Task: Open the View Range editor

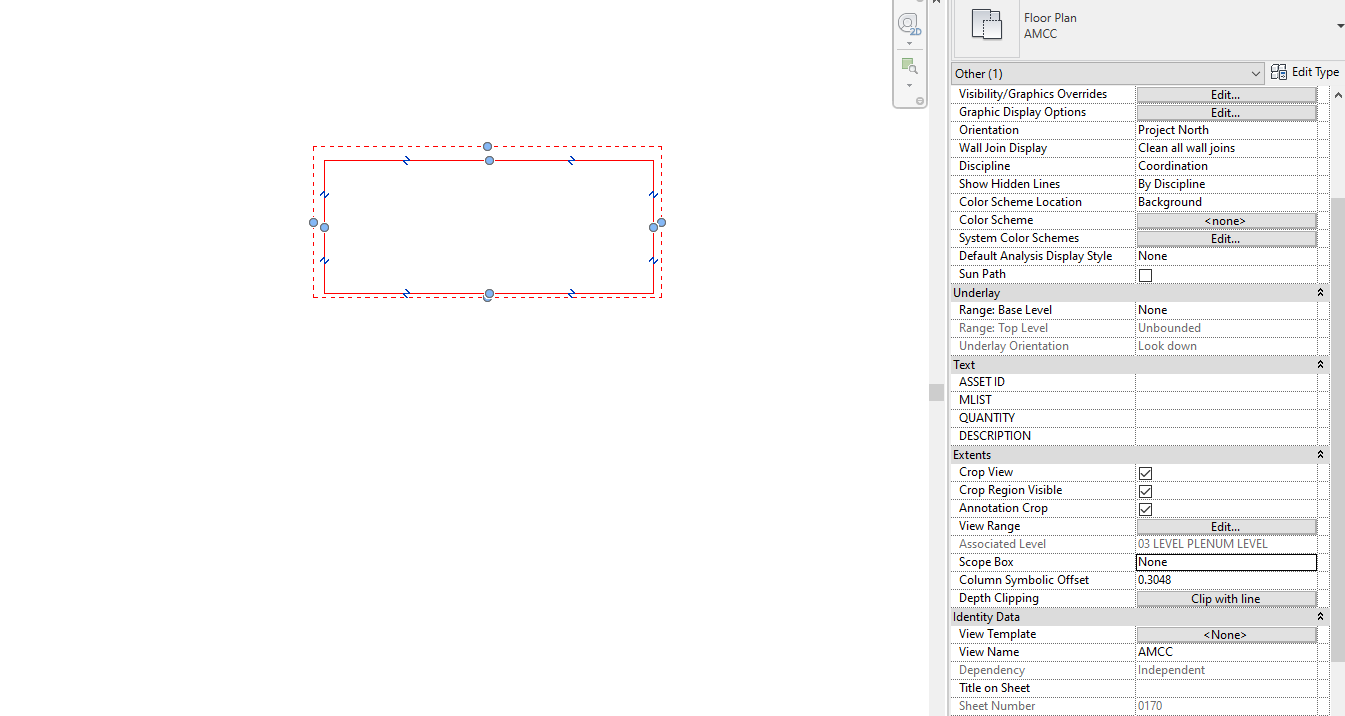Action: click(1225, 526)
